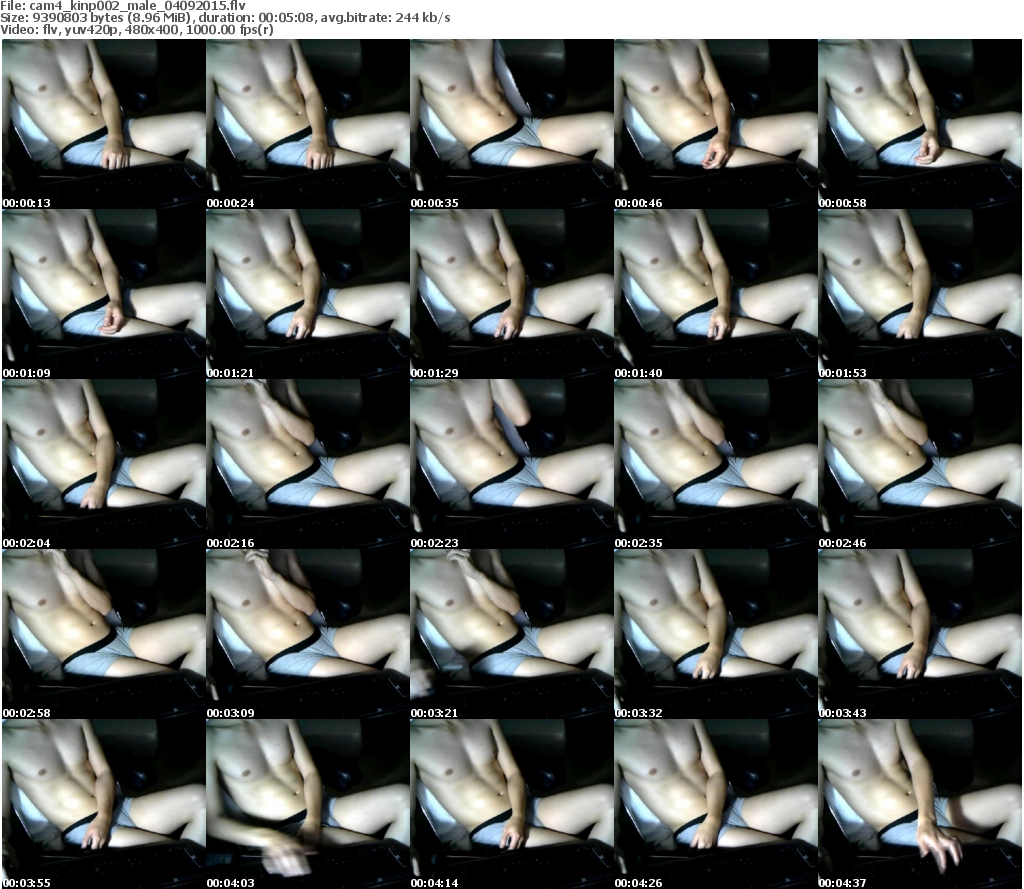
Task: Click the 00:01:53 thumbnail
Action: click(920, 294)
